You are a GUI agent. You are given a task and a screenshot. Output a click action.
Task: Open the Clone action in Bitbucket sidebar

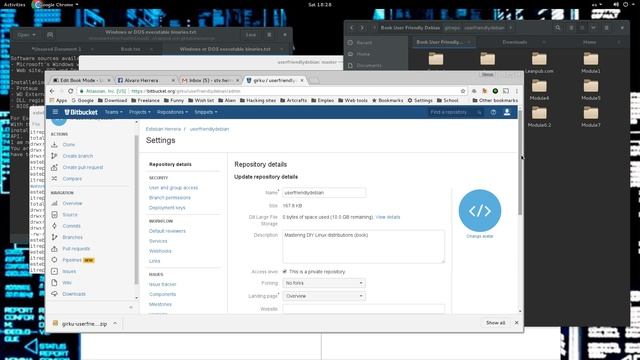pos(69,144)
